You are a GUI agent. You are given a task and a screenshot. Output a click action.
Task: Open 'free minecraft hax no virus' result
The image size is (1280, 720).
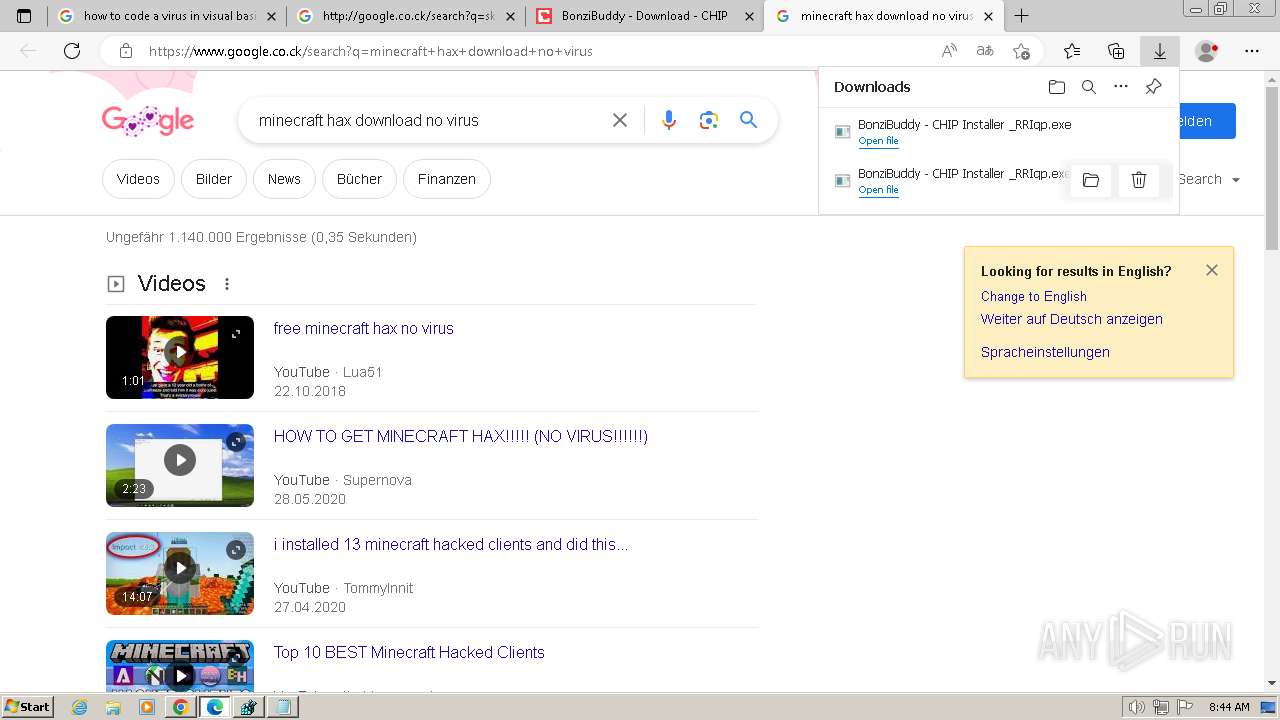[364, 328]
